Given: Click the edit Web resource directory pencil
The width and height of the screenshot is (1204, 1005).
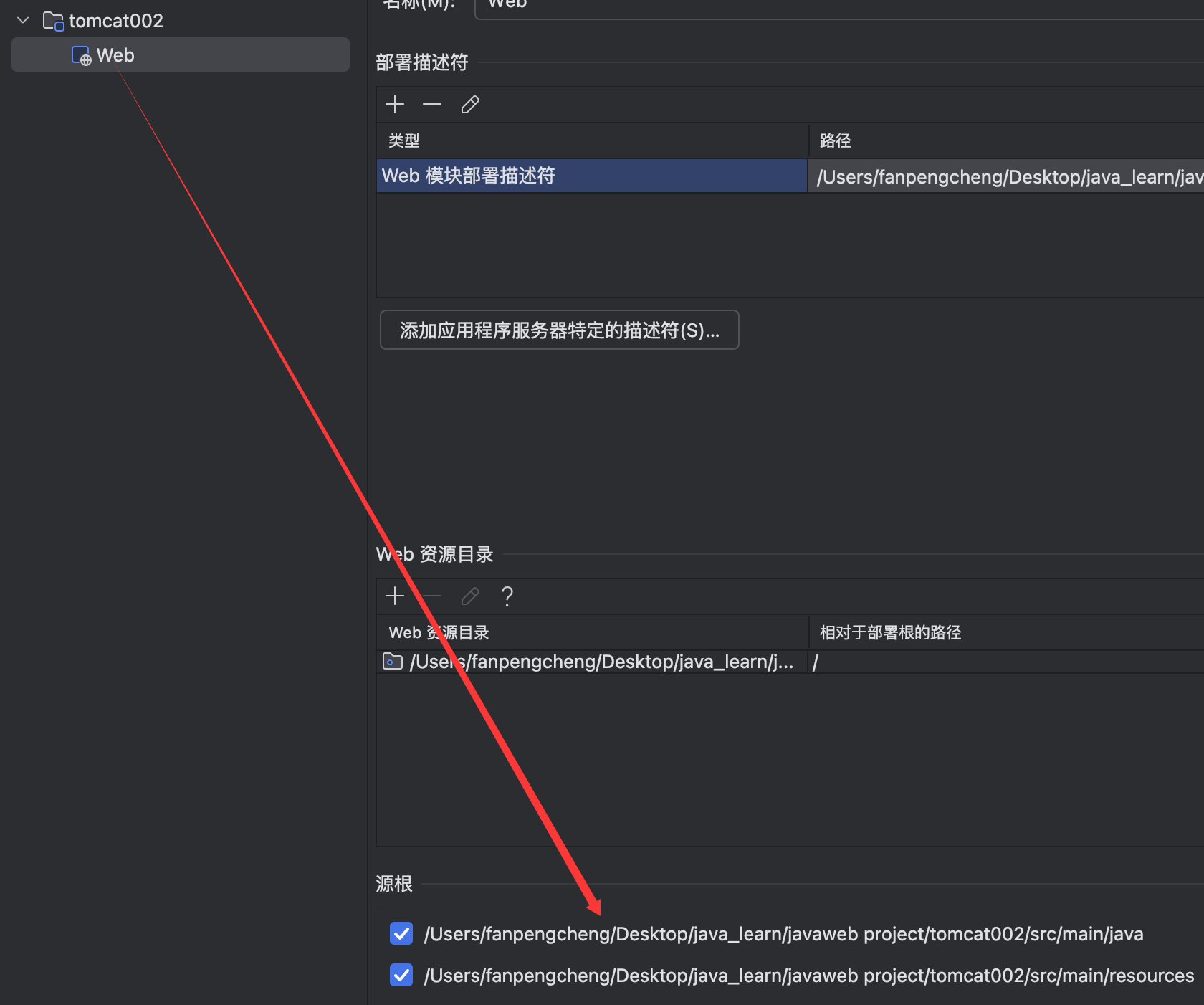Looking at the screenshot, I should point(470,596).
